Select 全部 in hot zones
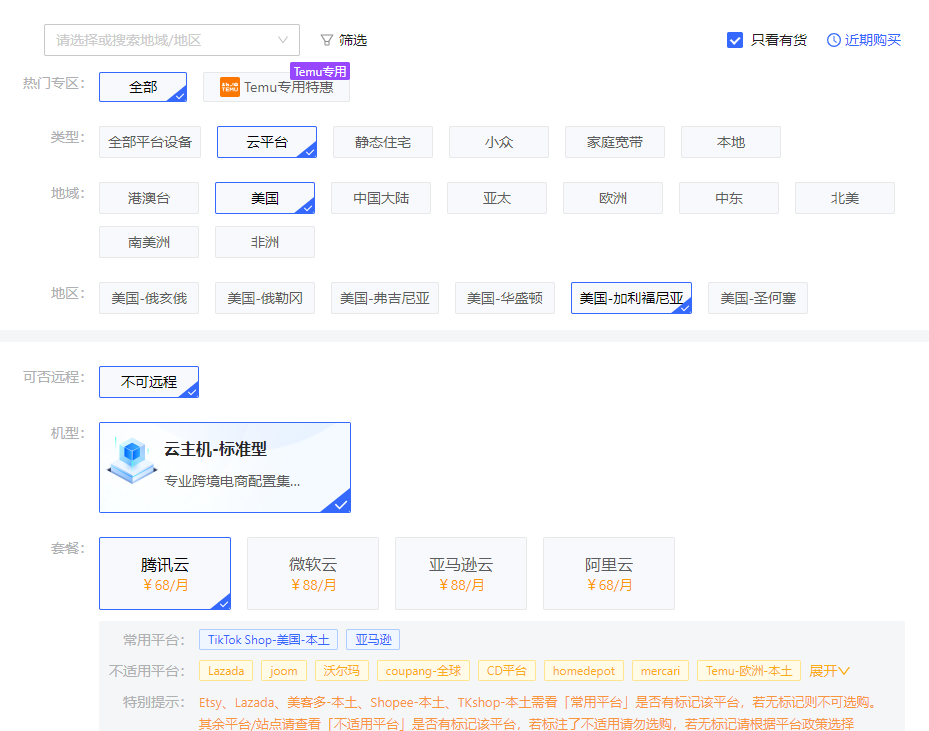The height and width of the screenshot is (731, 929). [x=143, y=87]
